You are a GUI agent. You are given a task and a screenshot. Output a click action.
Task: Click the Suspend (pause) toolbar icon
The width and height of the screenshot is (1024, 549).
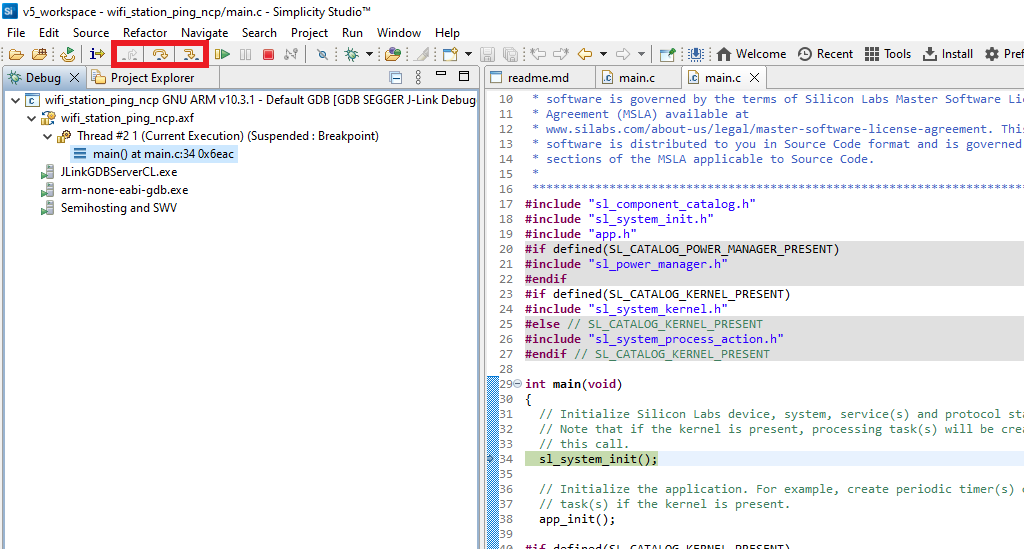[x=245, y=54]
